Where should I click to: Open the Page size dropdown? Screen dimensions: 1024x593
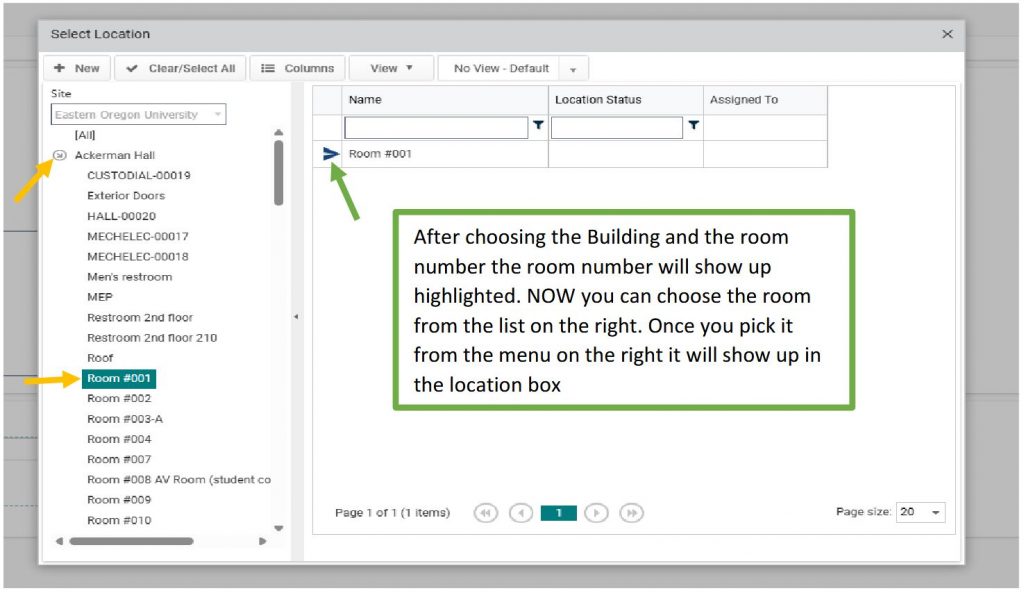point(920,512)
